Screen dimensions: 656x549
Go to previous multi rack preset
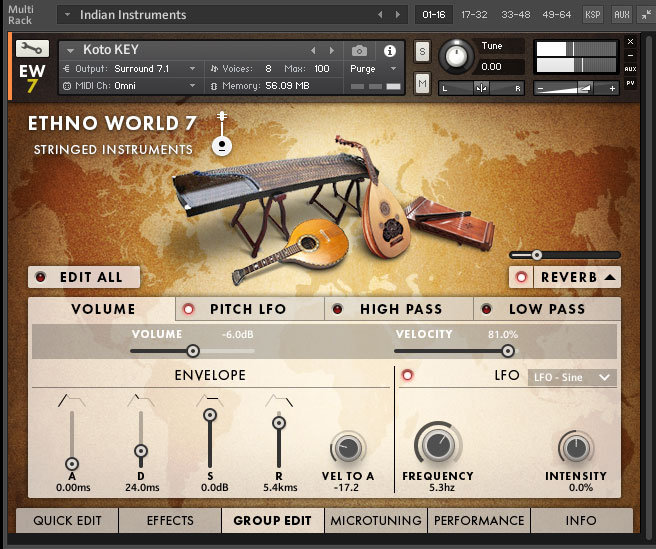[380, 15]
